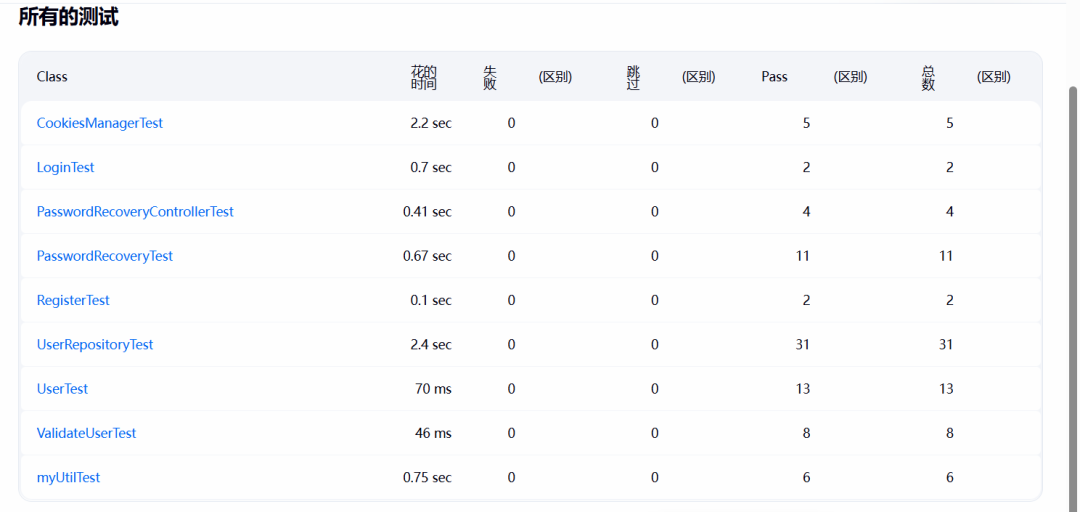Open the RegisterTest class link
The width and height of the screenshot is (1080, 512).
pyautogui.click(x=73, y=300)
